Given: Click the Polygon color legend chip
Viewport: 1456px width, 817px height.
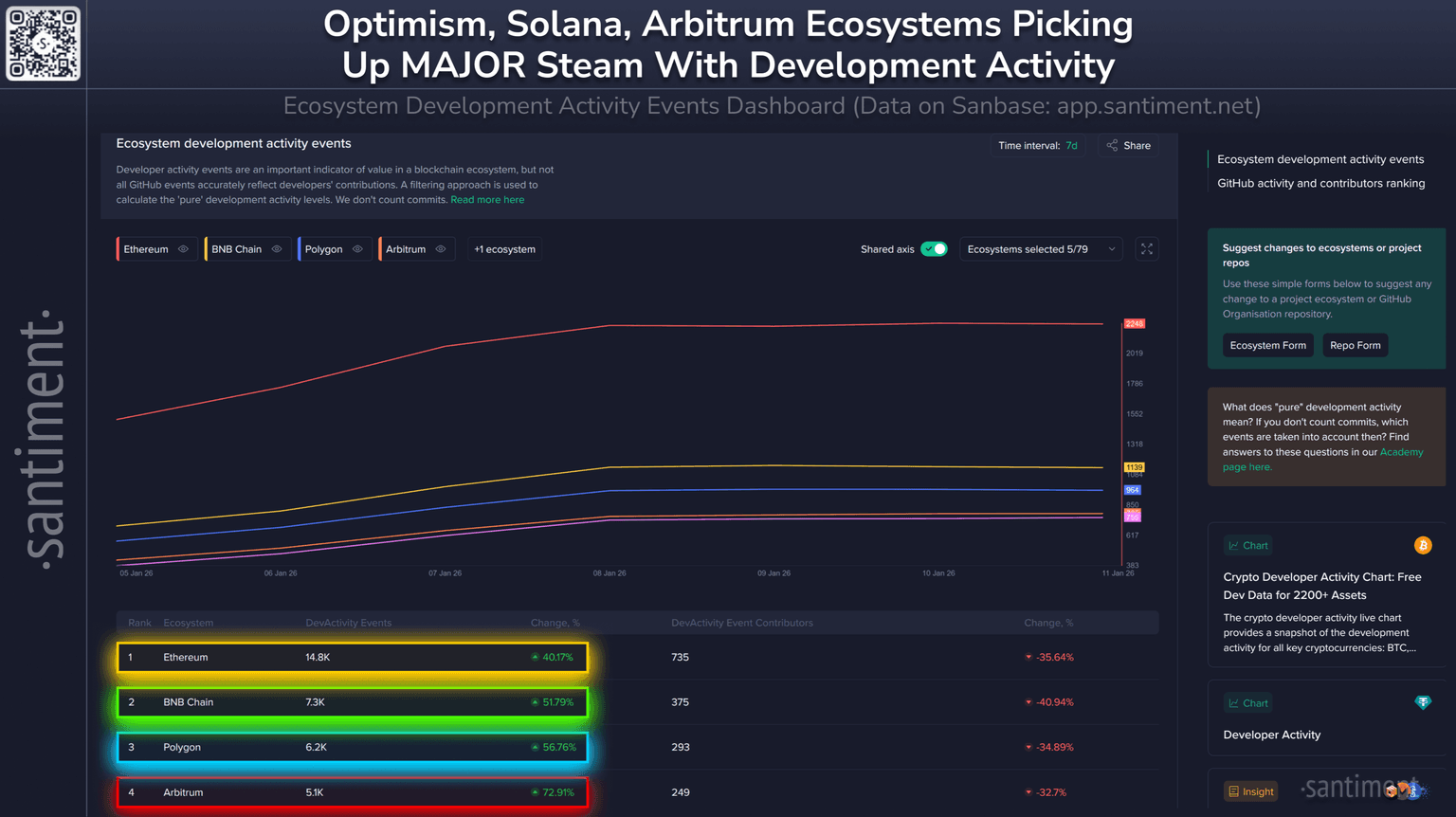Looking at the screenshot, I should (x=323, y=249).
